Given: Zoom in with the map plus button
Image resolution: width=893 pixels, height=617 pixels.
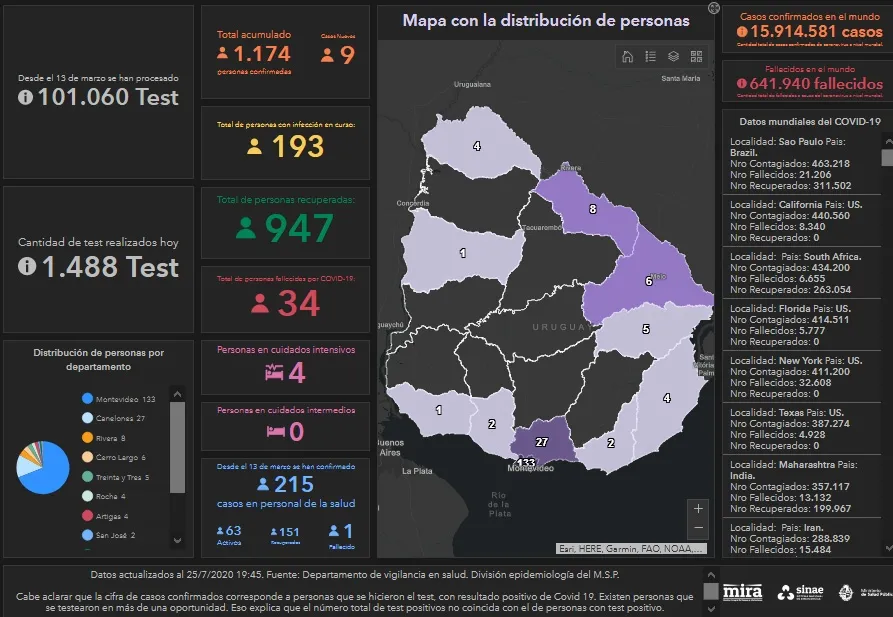Looking at the screenshot, I should [698, 508].
